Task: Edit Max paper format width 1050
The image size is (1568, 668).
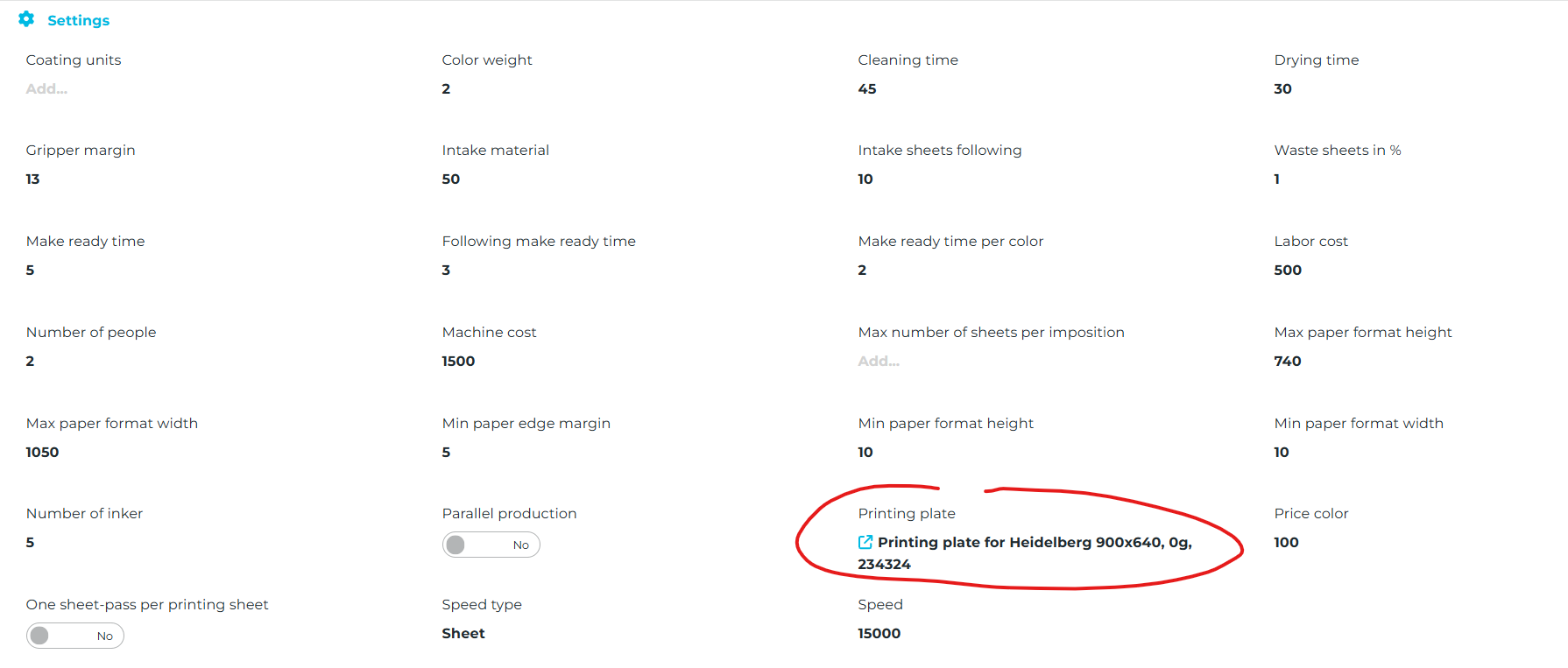Action: [42, 452]
